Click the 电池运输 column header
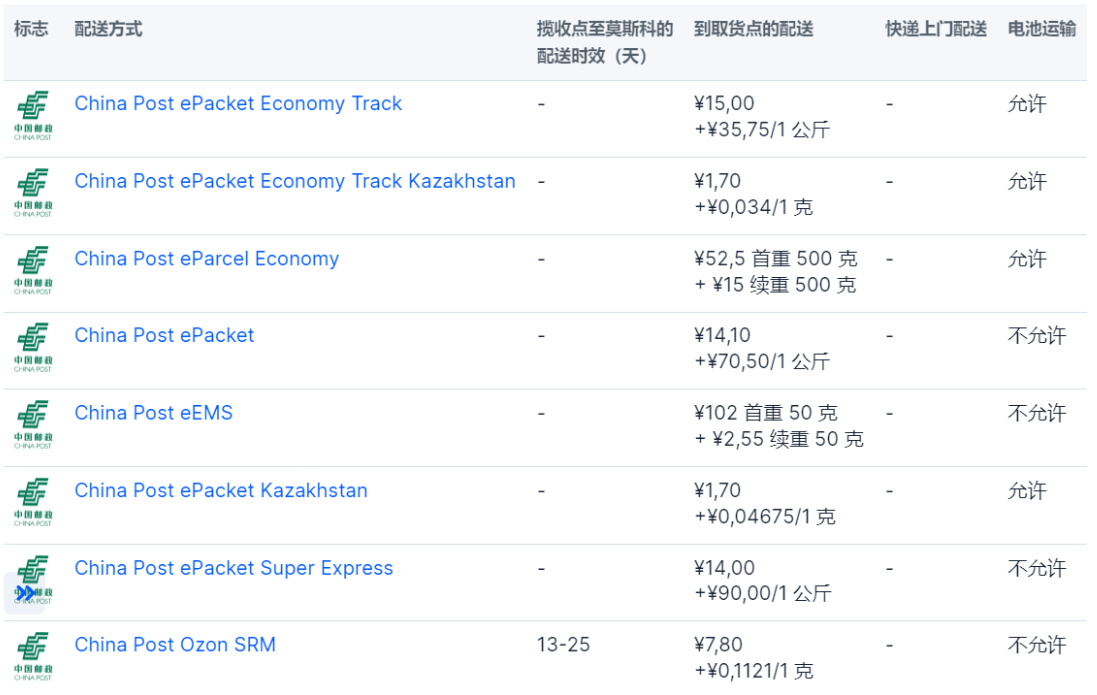 [1041, 29]
